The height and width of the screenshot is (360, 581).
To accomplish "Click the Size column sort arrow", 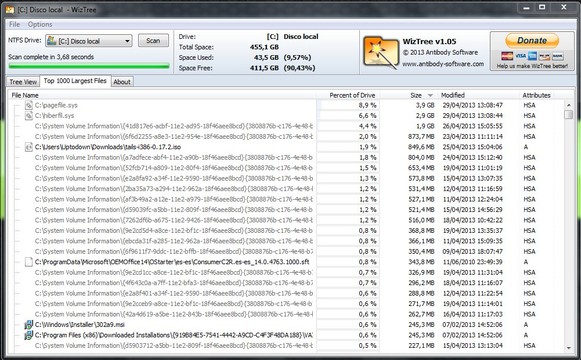I will (430, 96).
